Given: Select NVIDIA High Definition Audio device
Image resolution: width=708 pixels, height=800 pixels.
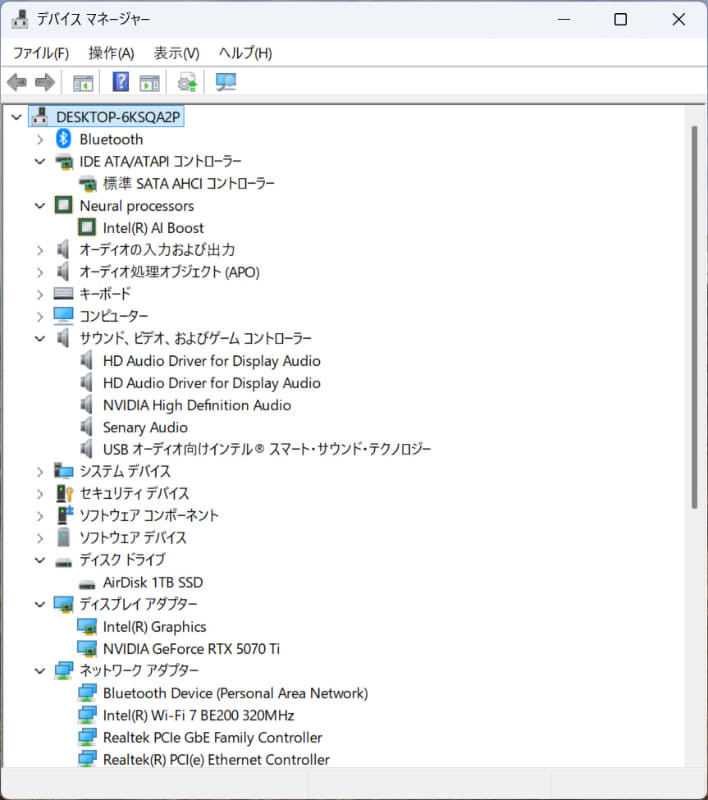Looking at the screenshot, I should click(197, 405).
